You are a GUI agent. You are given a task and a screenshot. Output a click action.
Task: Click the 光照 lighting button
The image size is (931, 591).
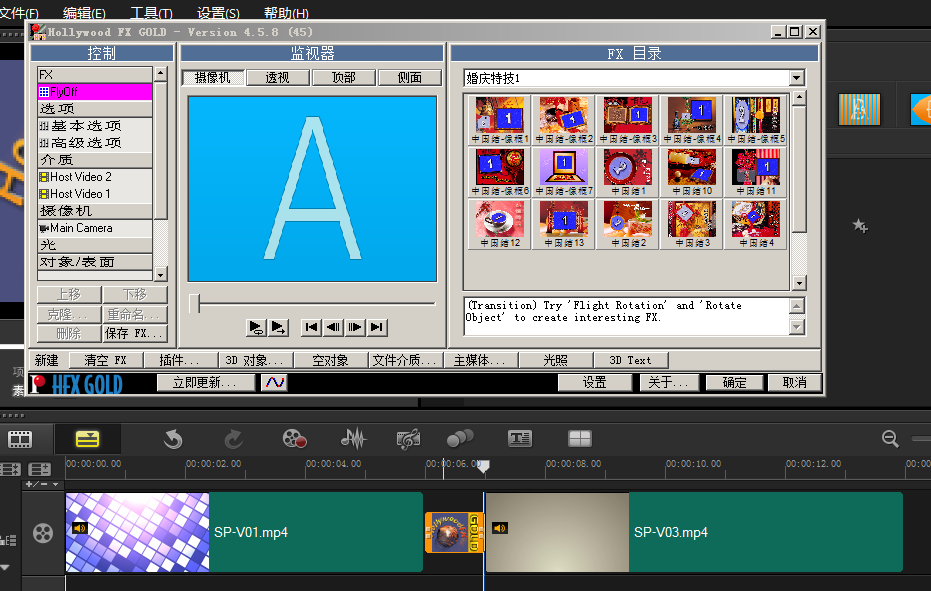click(x=556, y=360)
